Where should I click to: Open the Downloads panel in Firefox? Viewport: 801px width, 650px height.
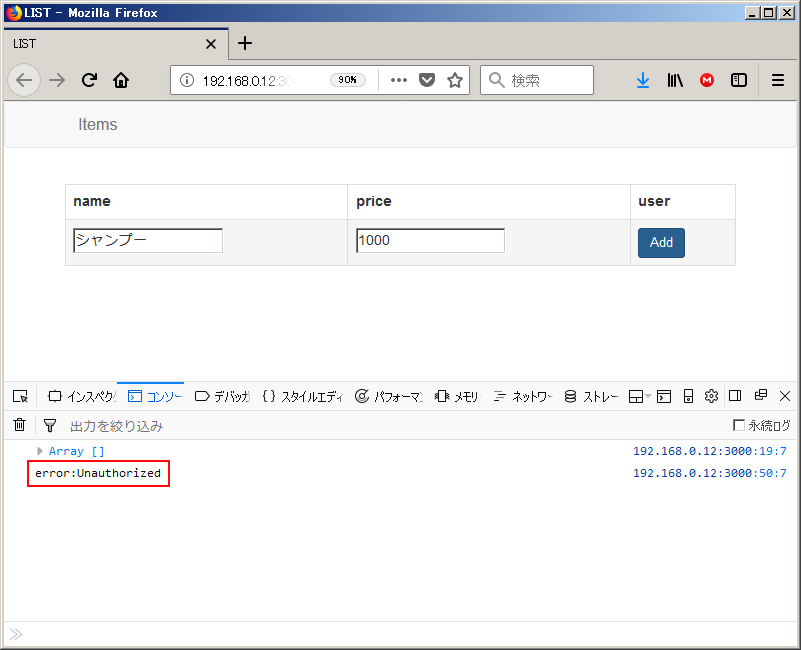click(643, 80)
